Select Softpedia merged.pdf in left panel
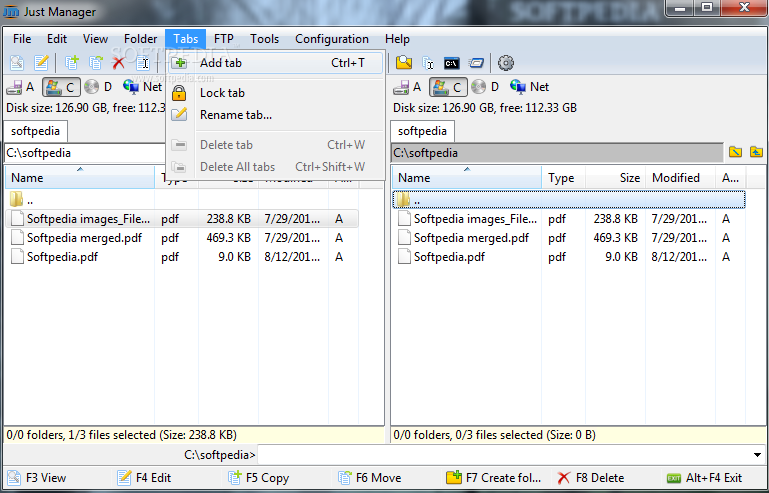This screenshot has height=493, width=769. (x=181, y=238)
